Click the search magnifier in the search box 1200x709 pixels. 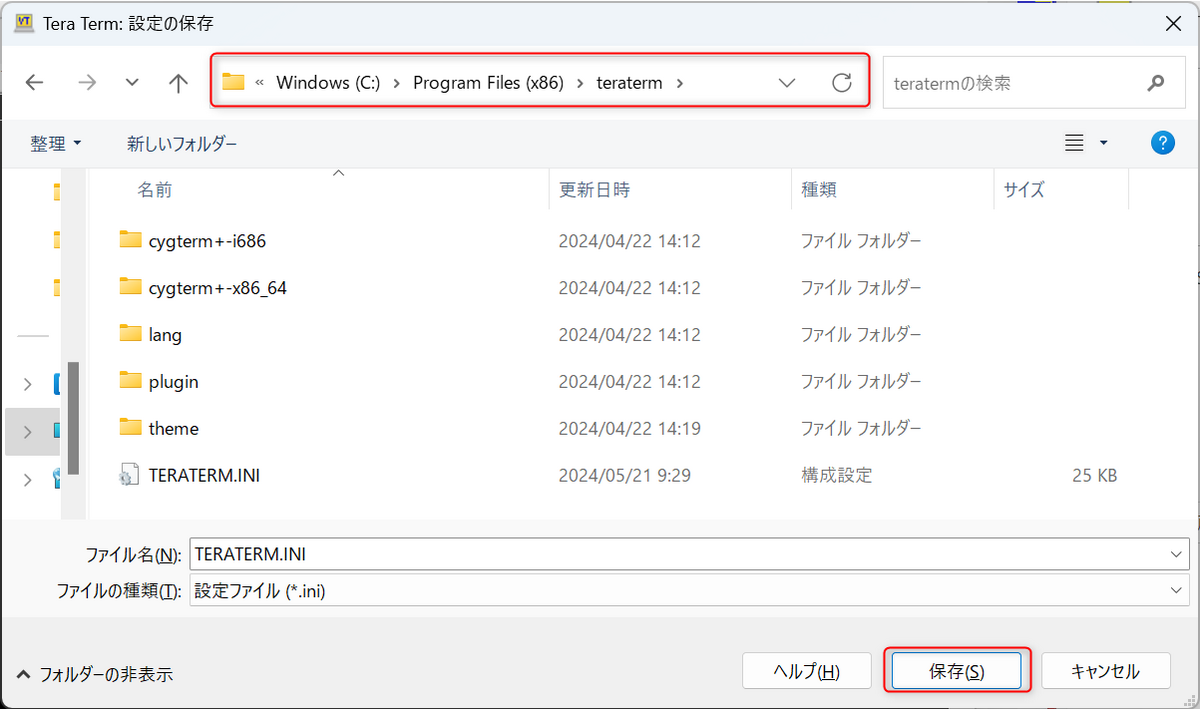(1155, 82)
